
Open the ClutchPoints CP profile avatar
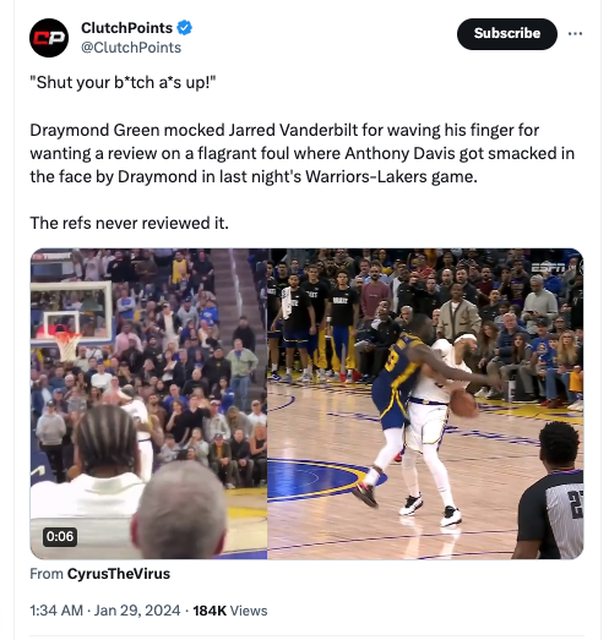(49, 38)
